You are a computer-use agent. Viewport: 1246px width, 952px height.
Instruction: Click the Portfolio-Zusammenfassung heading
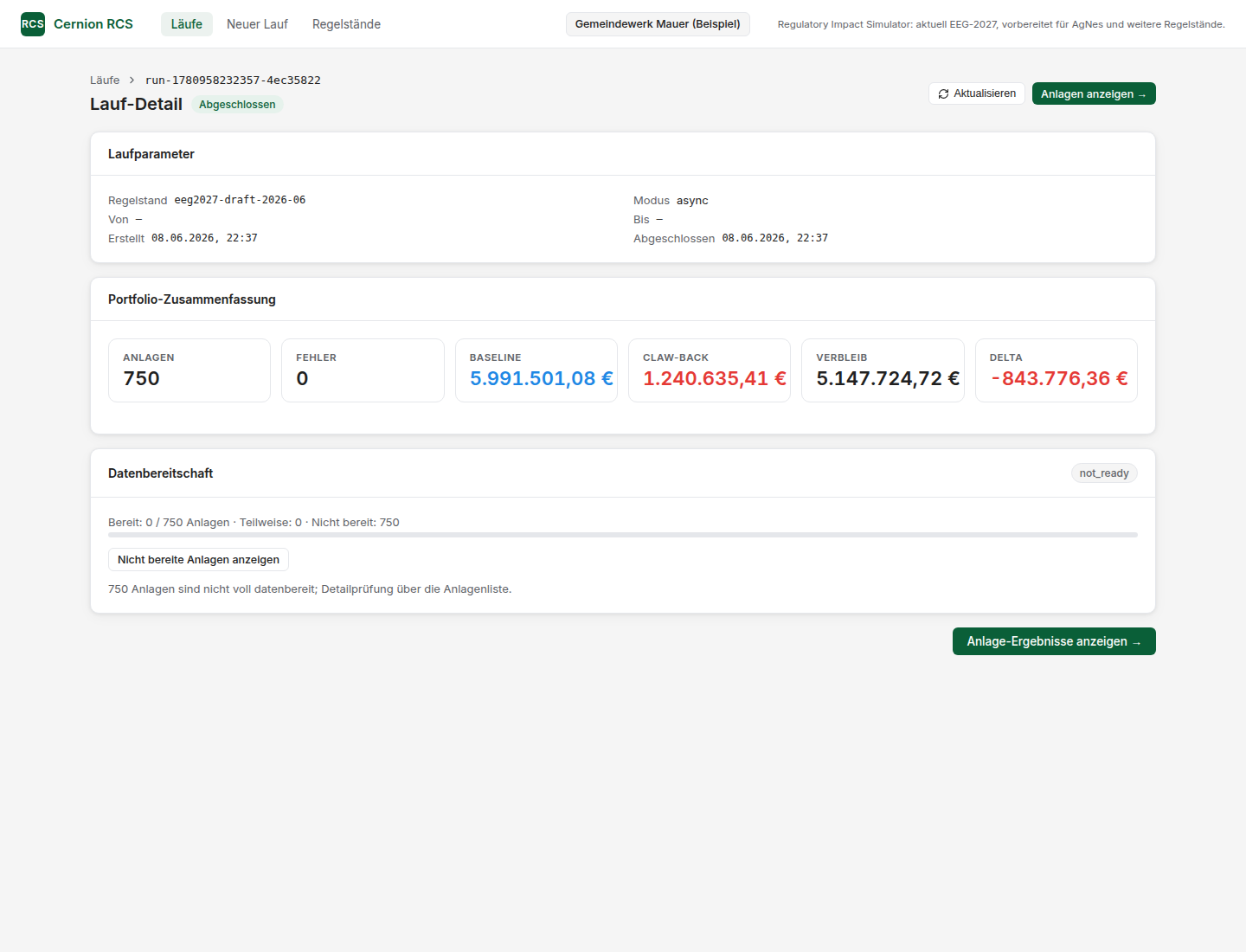192,299
